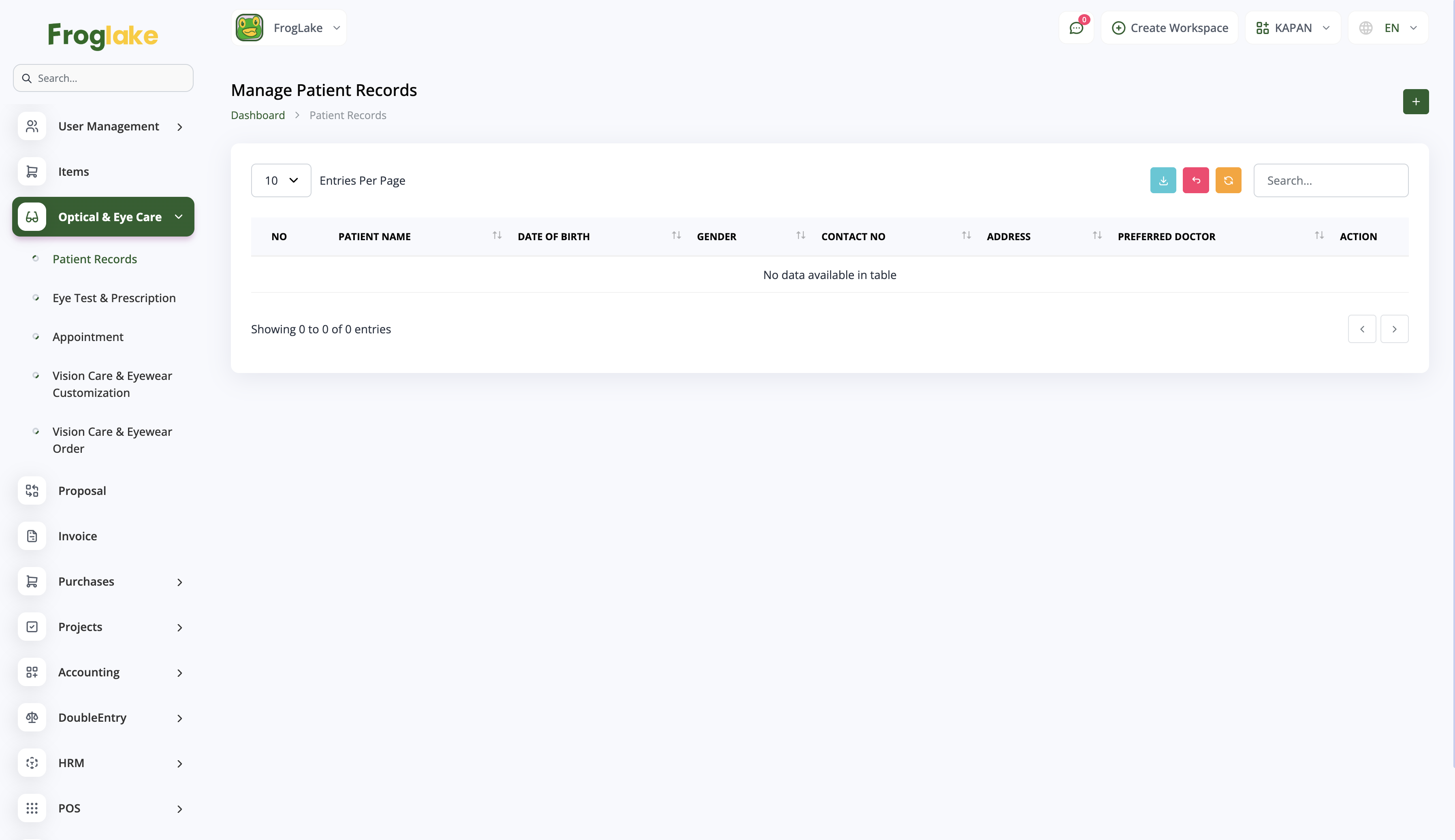The height and width of the screenshot is (840, 1455).
Task: Toggle sort on Date of Birth column
Action: (676, 235)
